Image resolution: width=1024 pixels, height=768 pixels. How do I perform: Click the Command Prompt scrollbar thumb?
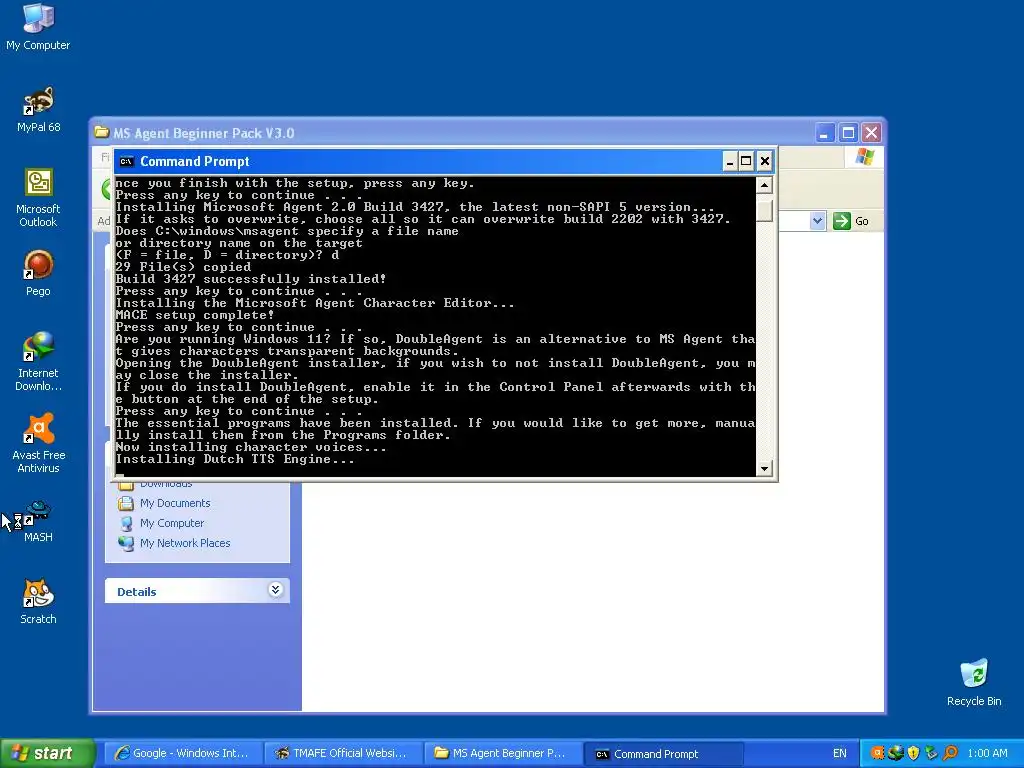(x=764, y=210)
